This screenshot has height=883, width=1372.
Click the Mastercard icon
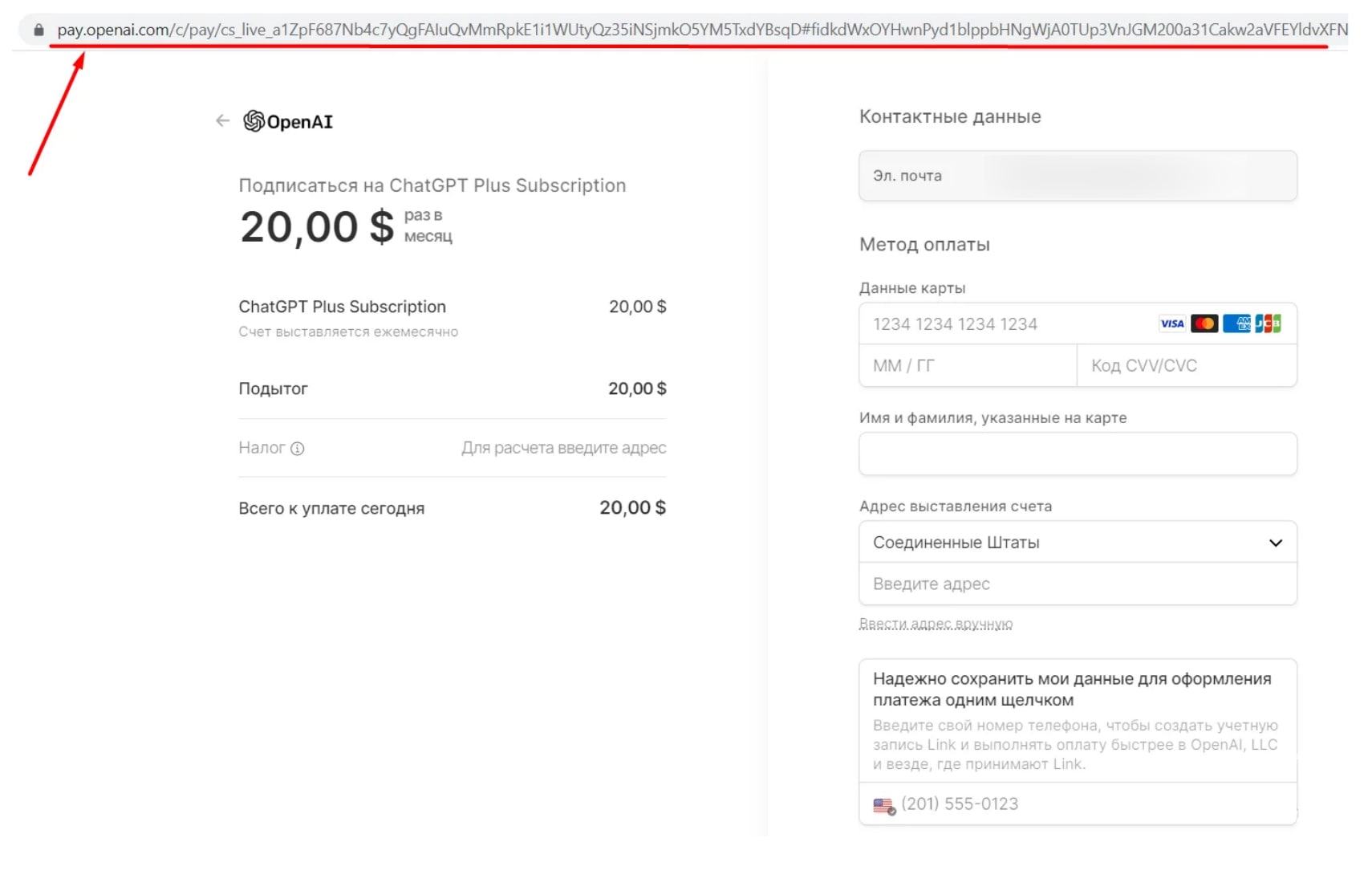(x=1204, y=323)
